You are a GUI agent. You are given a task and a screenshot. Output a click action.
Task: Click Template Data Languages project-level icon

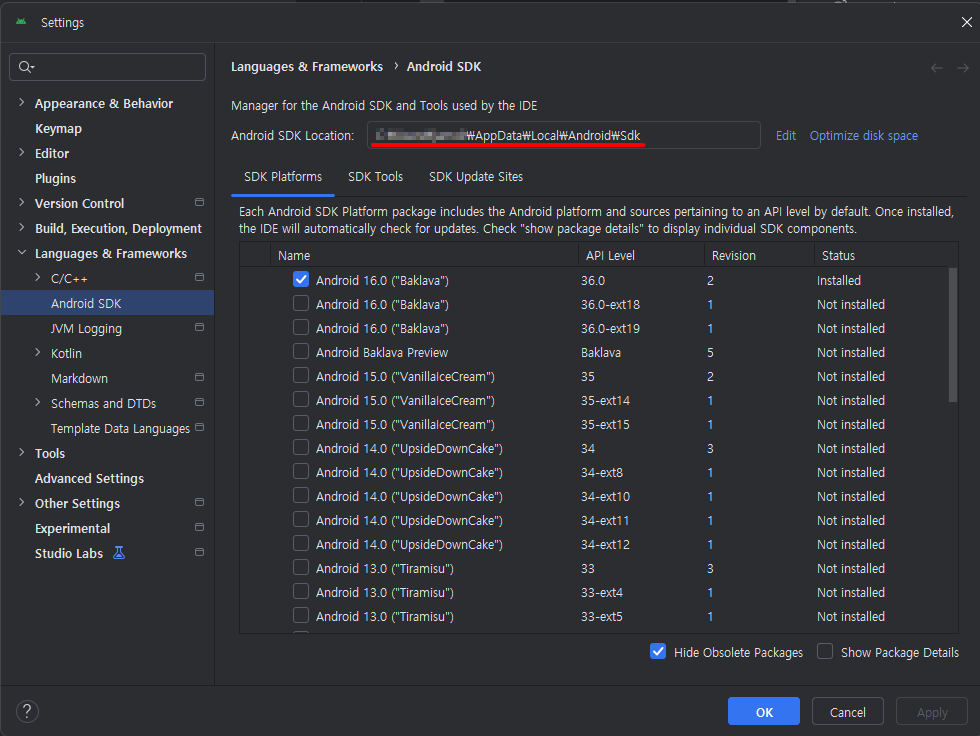pyautogui.click(x=199, y=427)
